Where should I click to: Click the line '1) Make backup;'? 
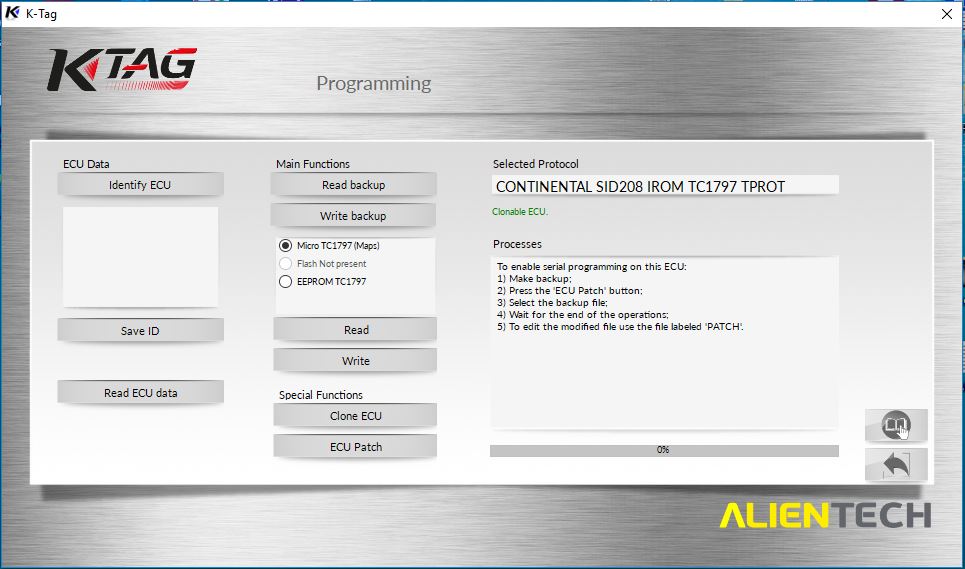tap(534, 279)
